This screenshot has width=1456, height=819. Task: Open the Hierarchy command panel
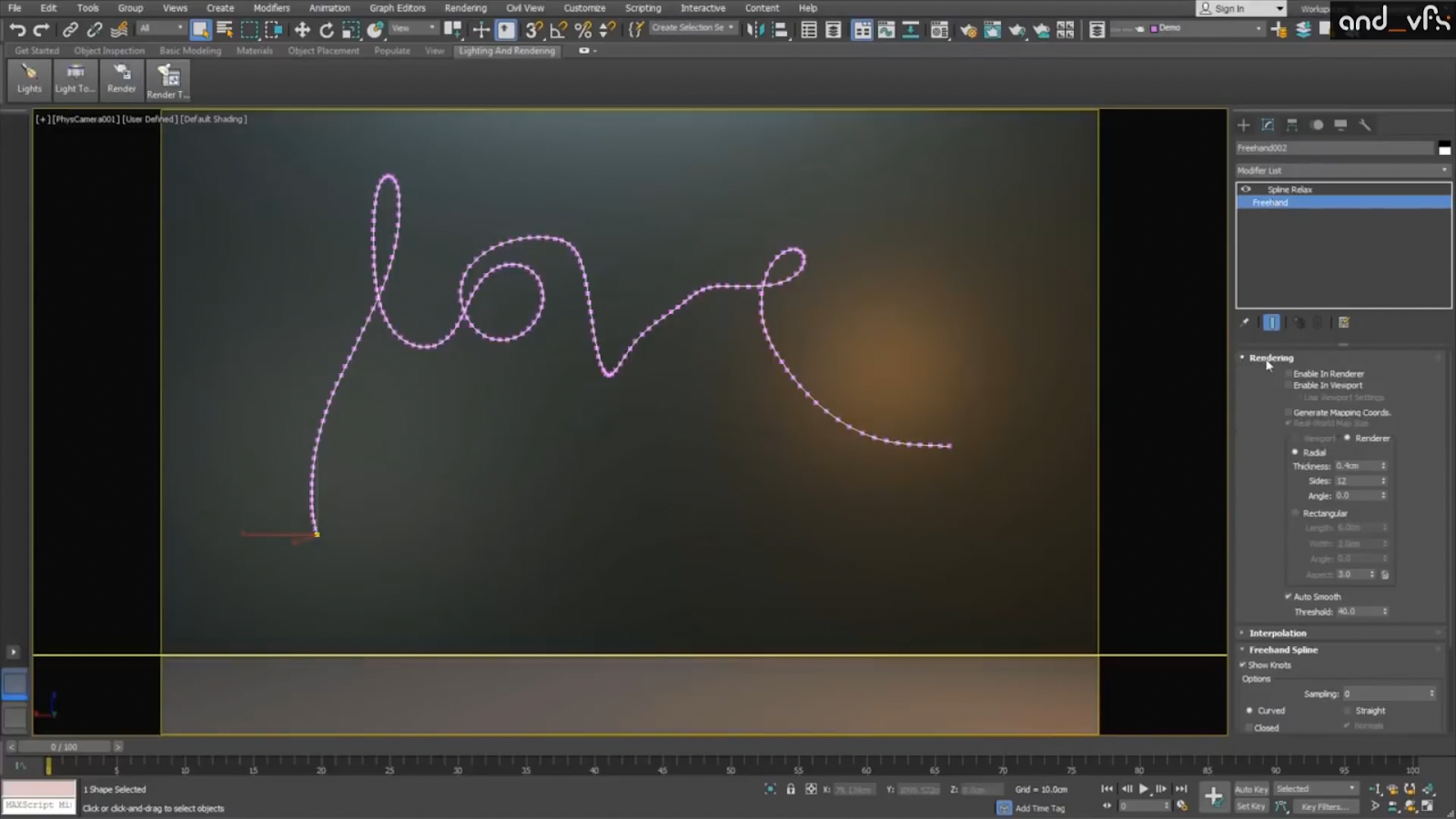[x=1292, y=125]
